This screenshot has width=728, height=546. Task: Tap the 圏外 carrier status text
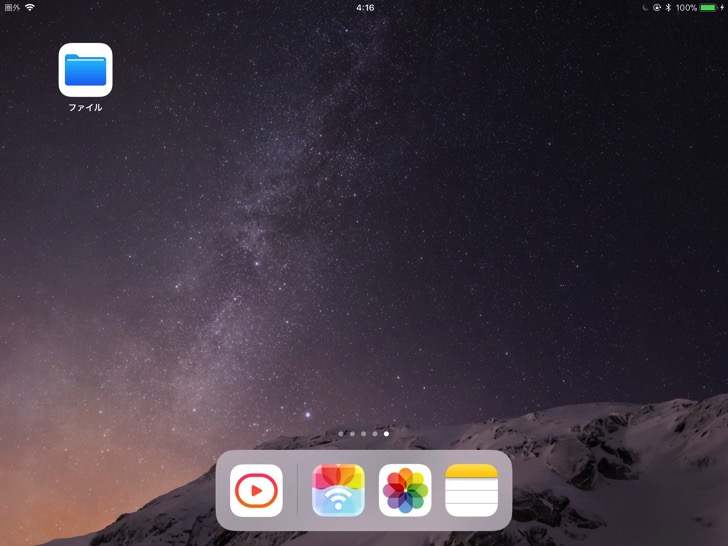[12, 7]
